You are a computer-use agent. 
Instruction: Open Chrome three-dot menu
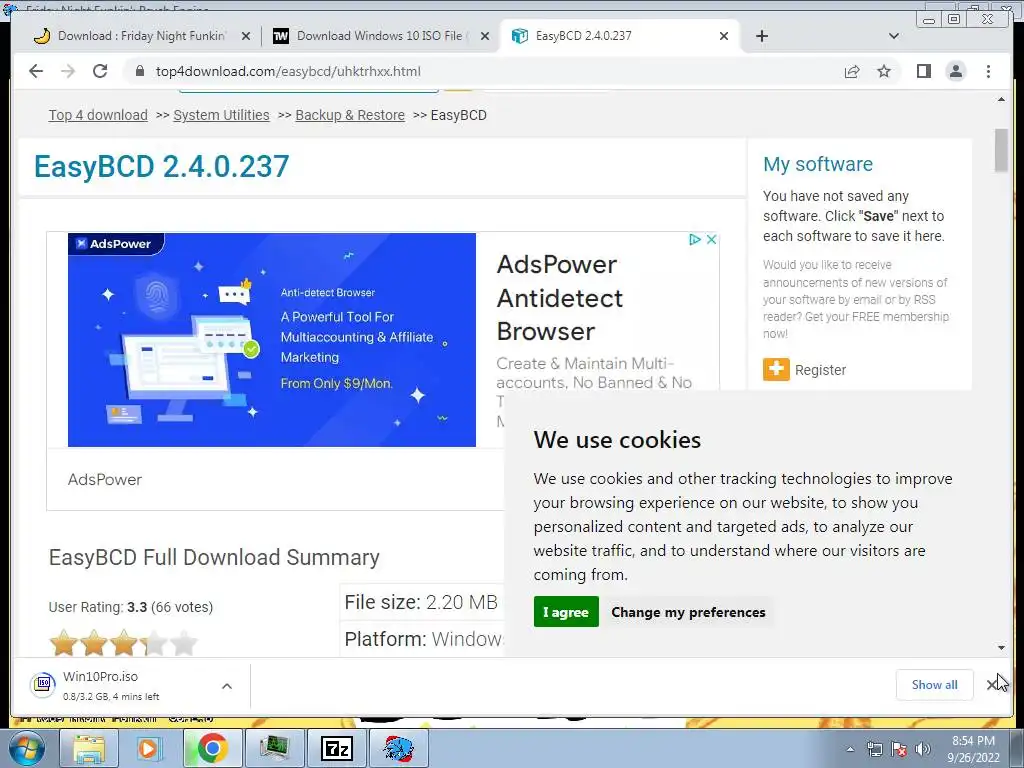[x=988, y=71]
